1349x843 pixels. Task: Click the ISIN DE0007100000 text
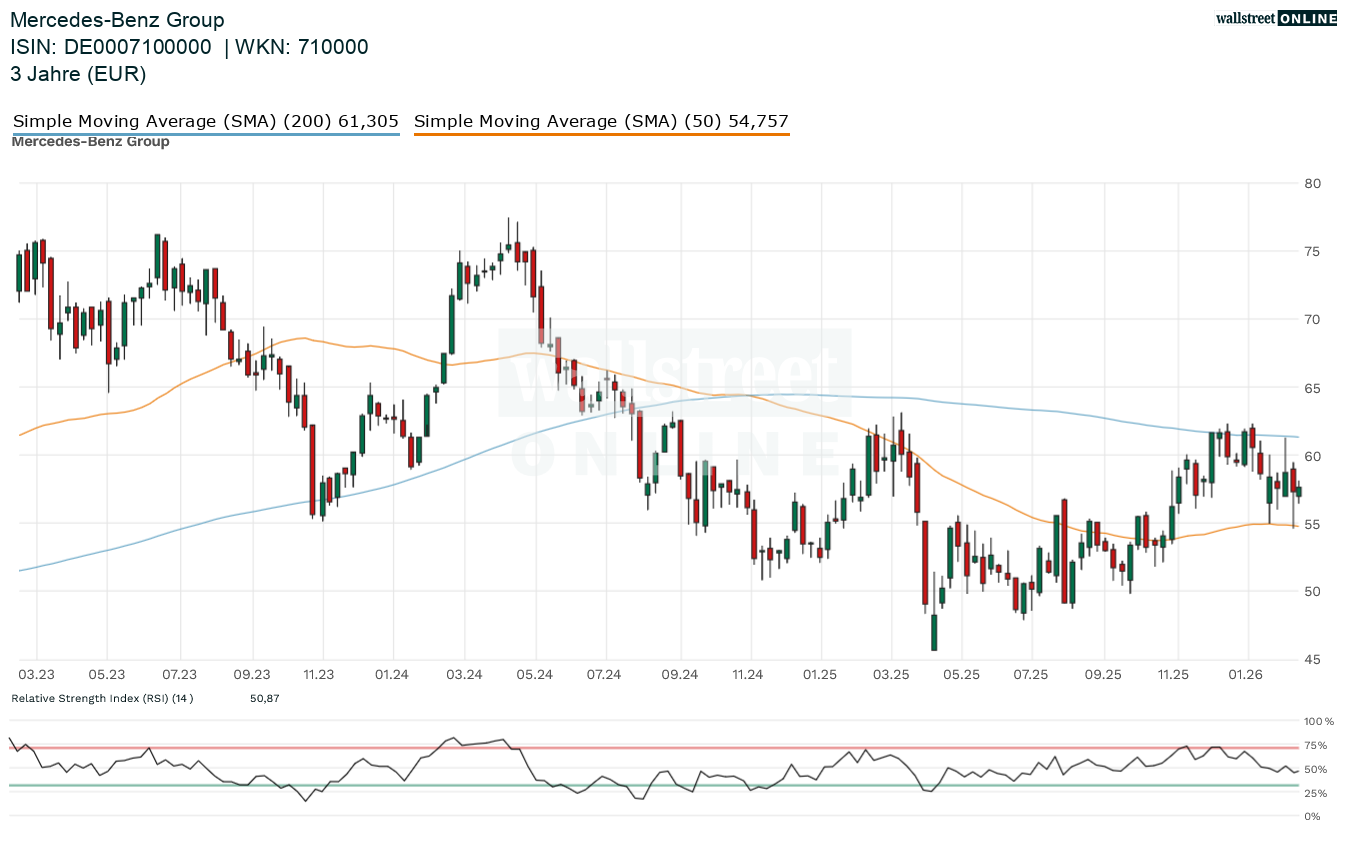point(110,47)
